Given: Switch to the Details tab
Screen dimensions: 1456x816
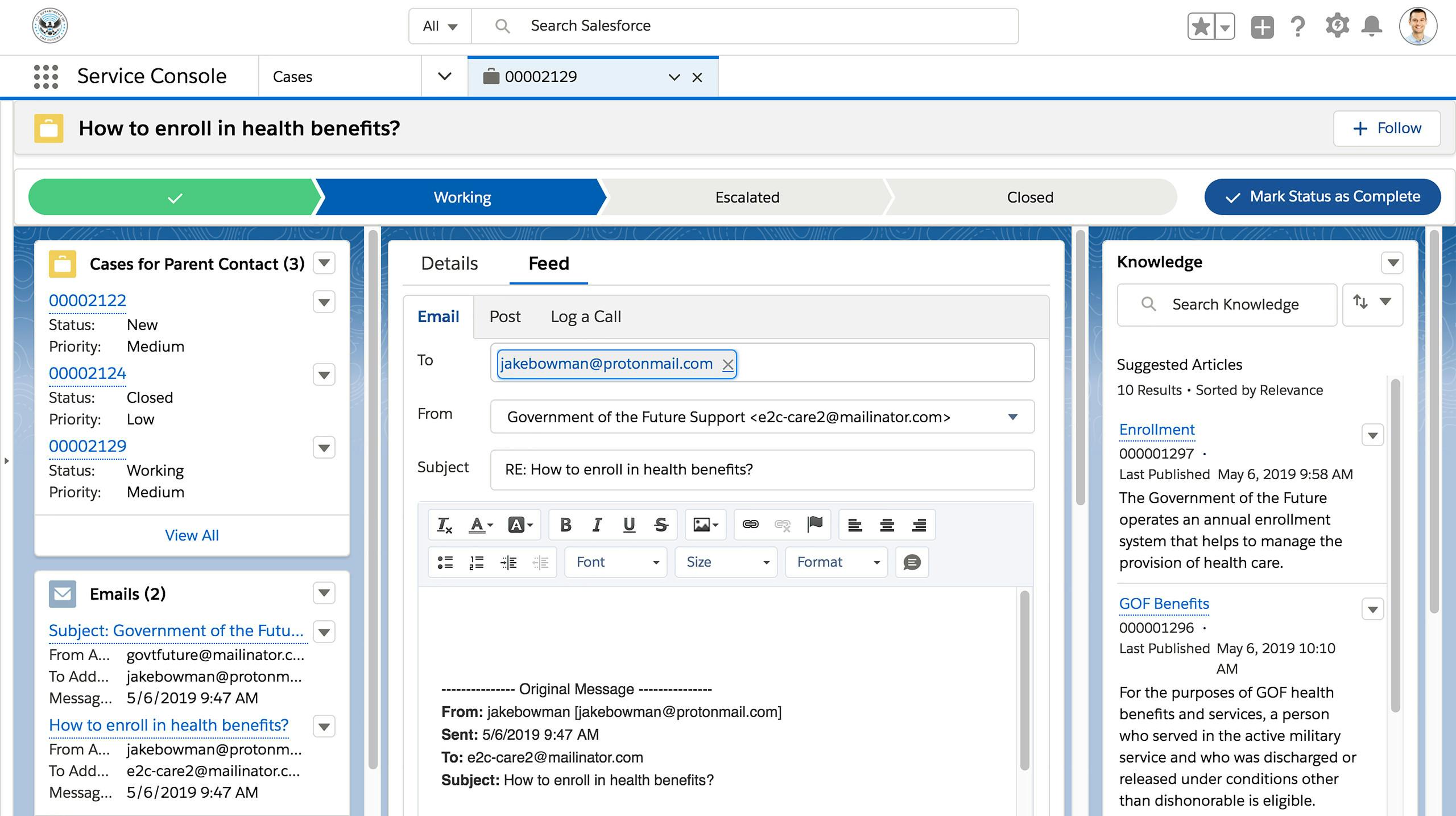Looking at the screenshot, I should [449, 263].
